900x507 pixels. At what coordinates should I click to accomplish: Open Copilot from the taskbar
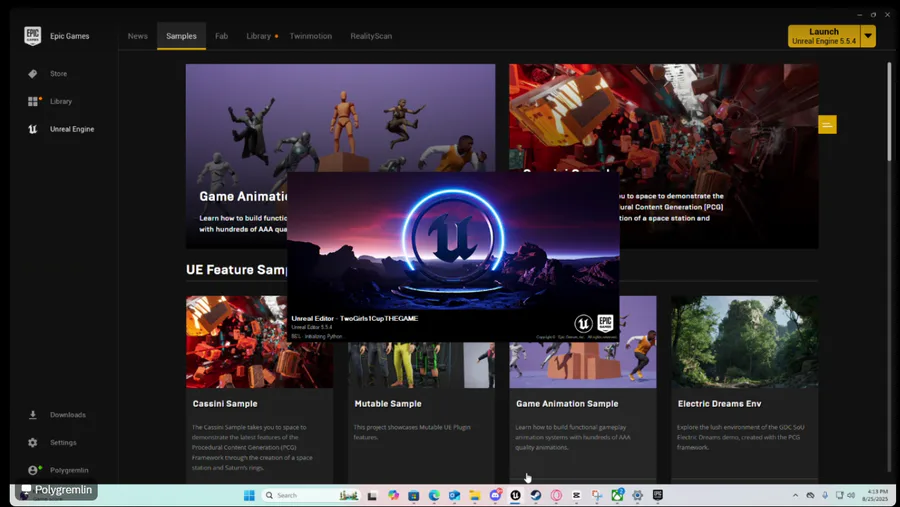(393, 495)
